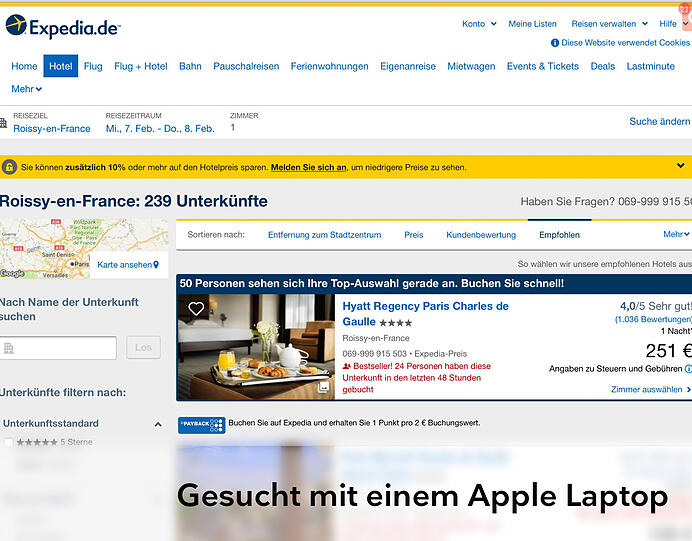Tick the 5 Sterne checkbox
The width and height of the screenshot is (692, 541).
tap(8, 442)
